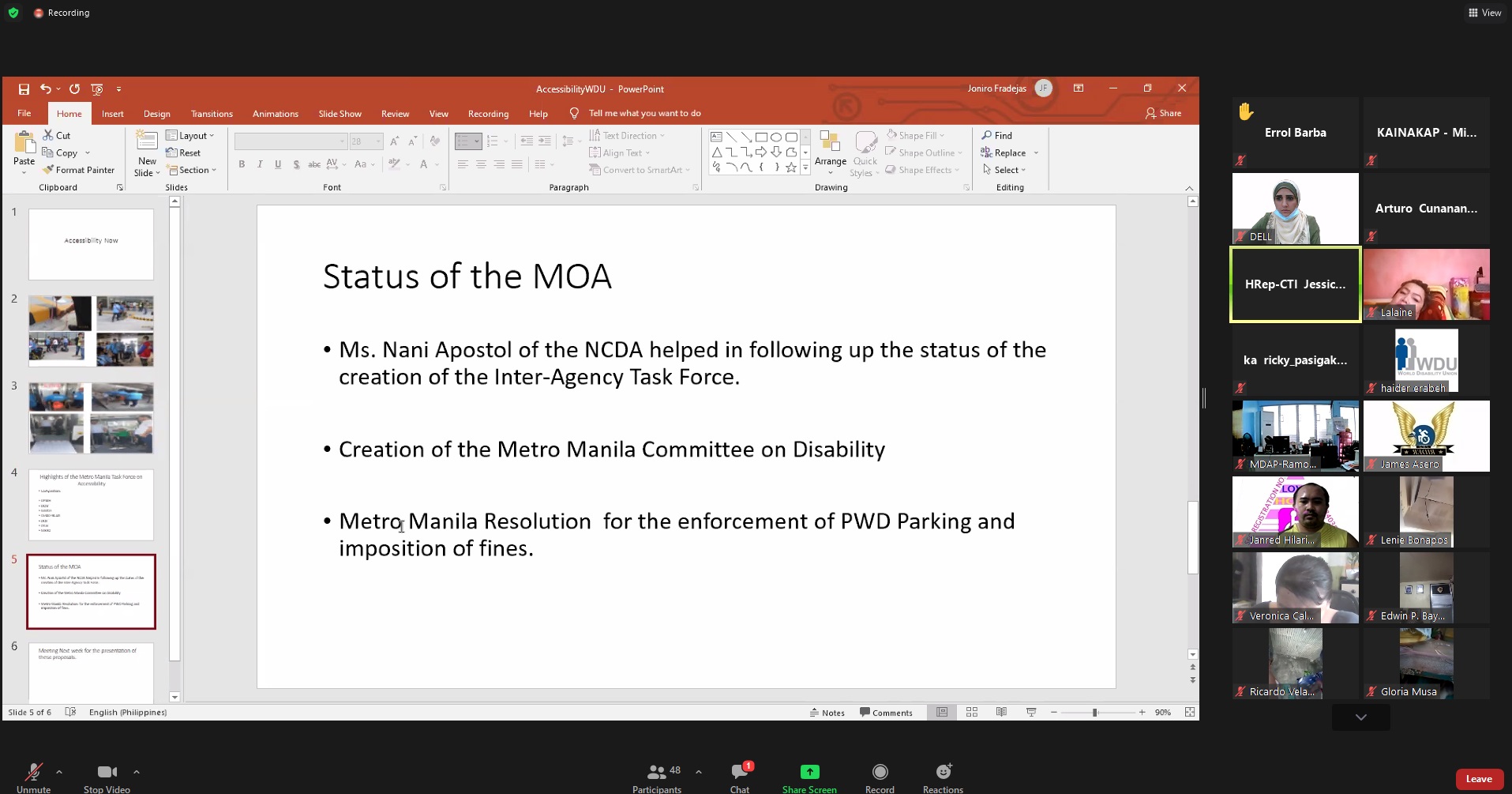Image resolution: width=1512 pixels, height=794 pixels.
Task: Select slide 2 thumbnail with photos
Action: pyautogui.click(x=91, y=331)
